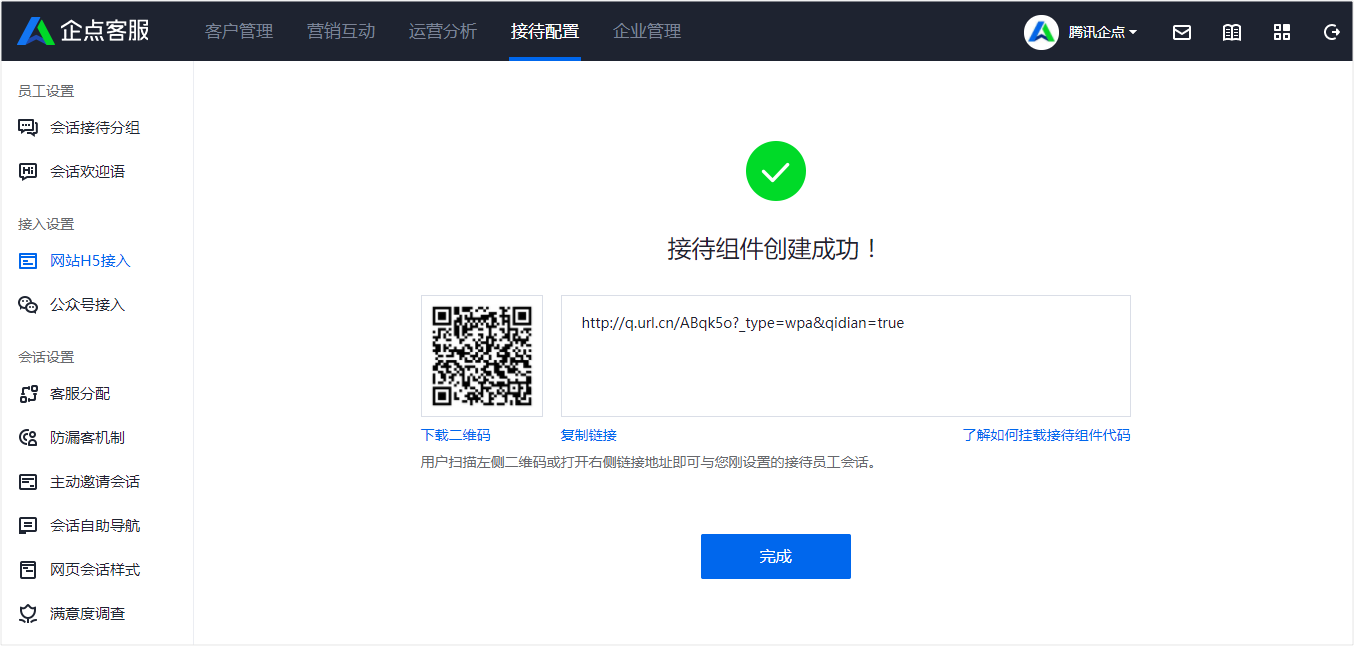Image resolution: width=1354 pixels, height=646 pixels.
Task: Click the 客服分配 icon
Action: [28, 394]
